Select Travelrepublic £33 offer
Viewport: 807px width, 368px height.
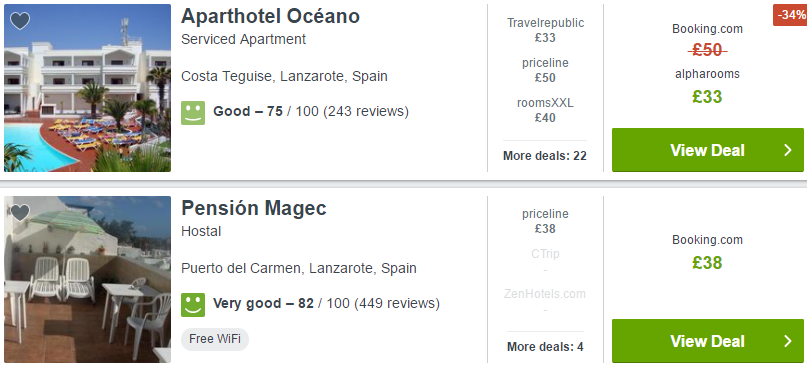545,30
